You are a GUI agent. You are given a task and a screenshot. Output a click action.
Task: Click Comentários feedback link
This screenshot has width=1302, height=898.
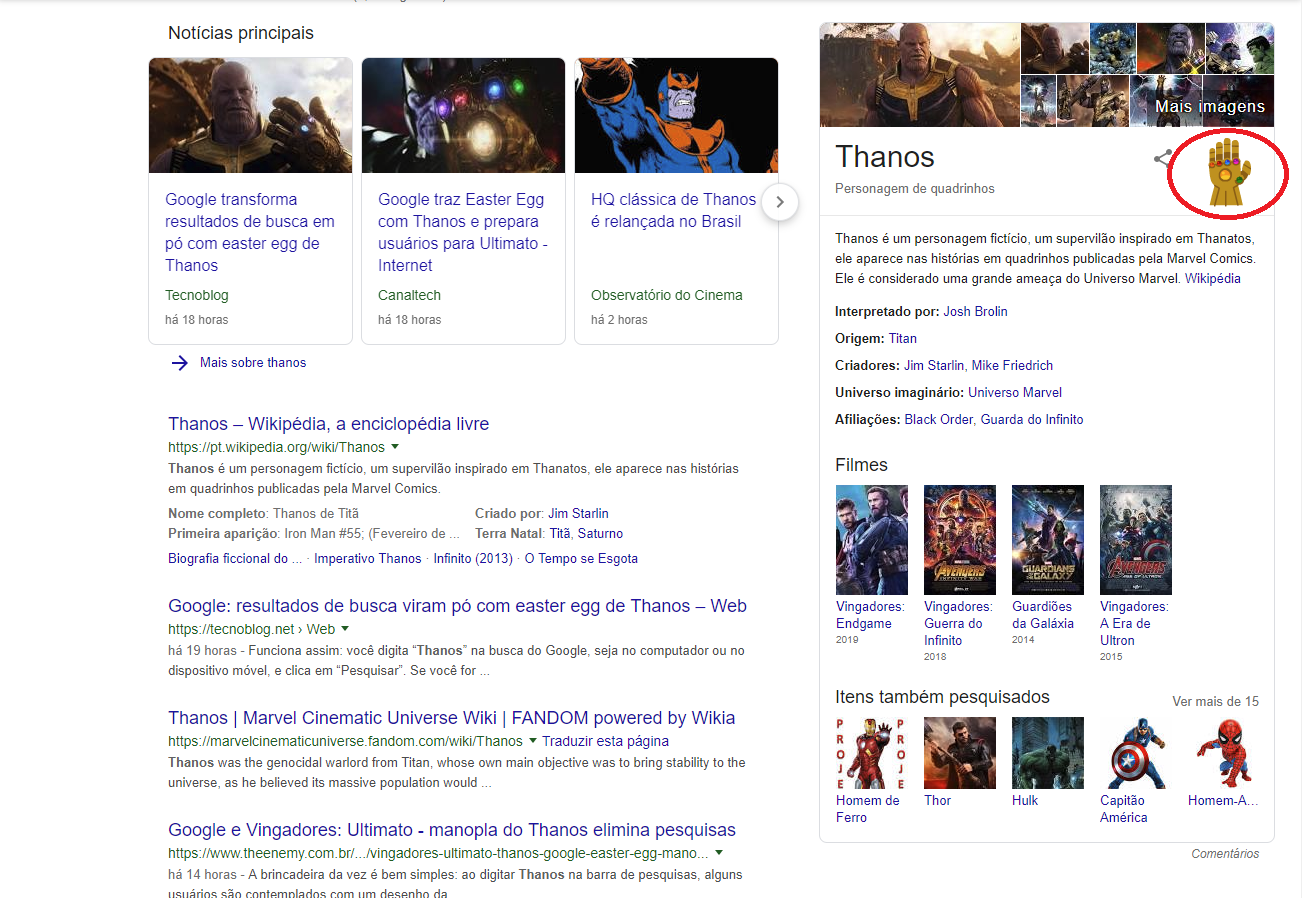pos(1225,854)
